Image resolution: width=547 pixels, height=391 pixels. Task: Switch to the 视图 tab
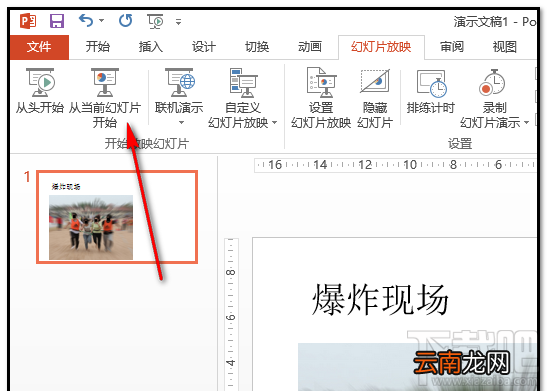(x=504, y=47)
